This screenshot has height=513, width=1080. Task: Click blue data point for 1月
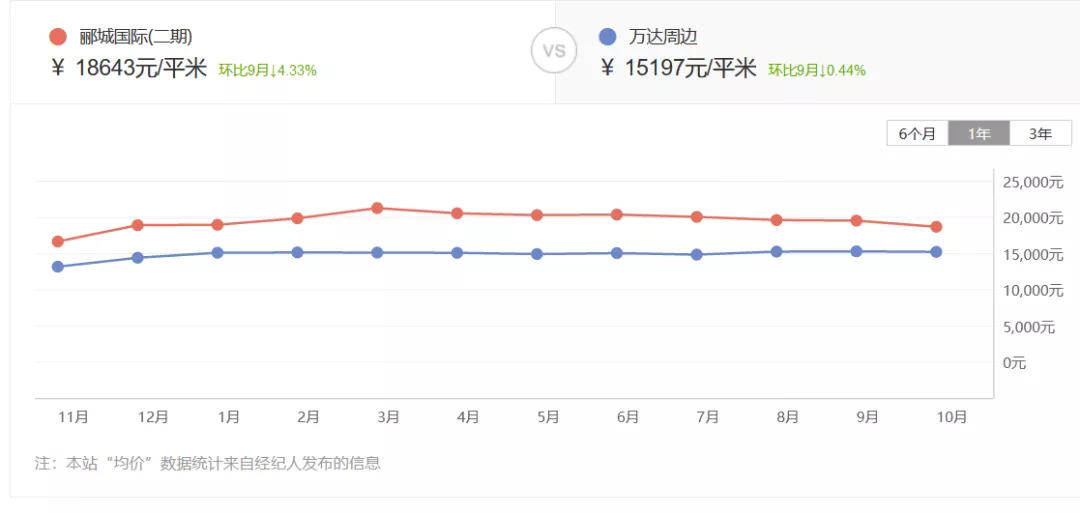coord(217,253)
